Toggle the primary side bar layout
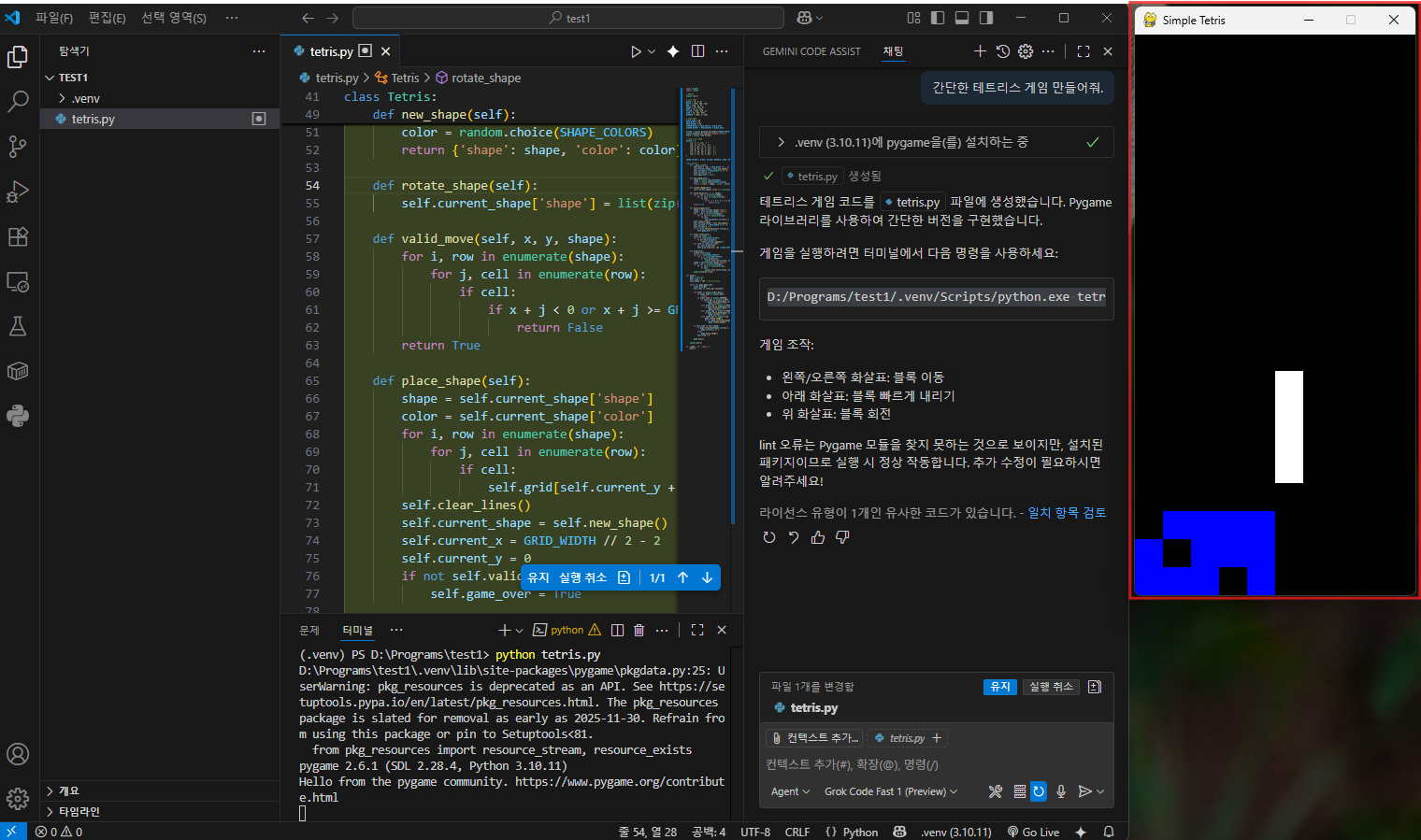This screenshot has width=1421, height=840. [x=938, y=18]
